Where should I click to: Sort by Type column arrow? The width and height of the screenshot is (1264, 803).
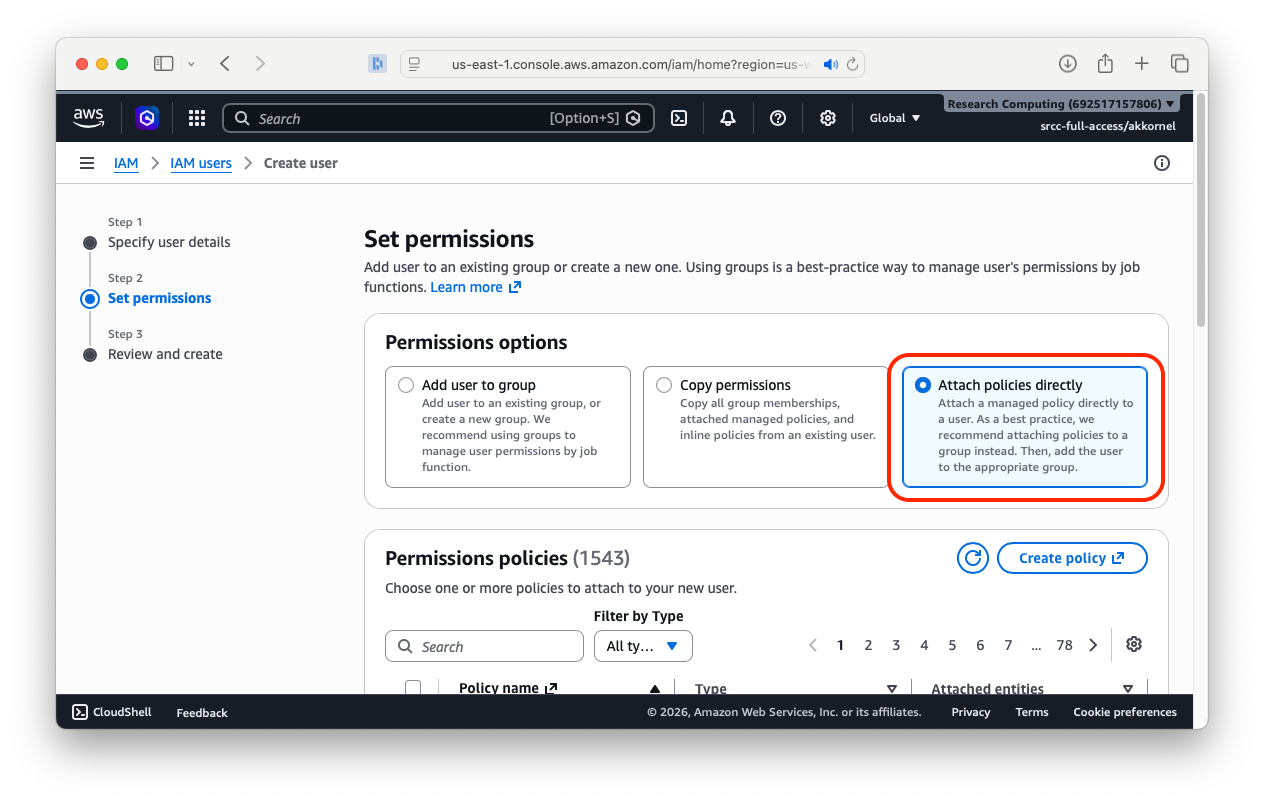pyautogui.click(x=892, y=689)
